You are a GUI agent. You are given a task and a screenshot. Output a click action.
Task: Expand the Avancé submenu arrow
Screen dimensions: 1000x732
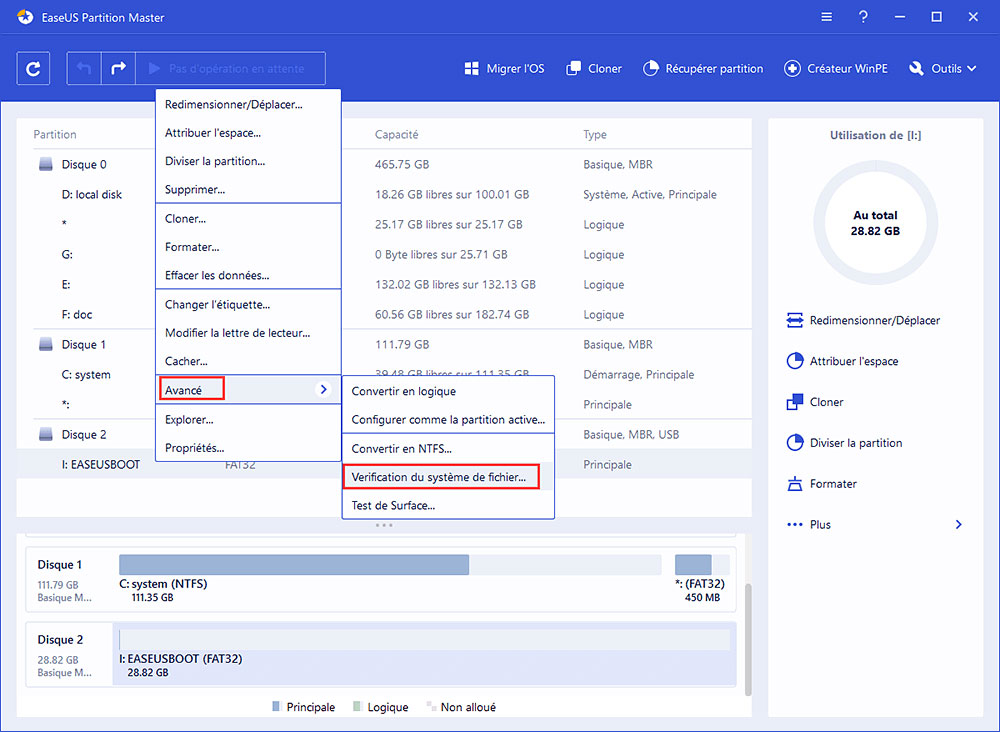(x=323, y=389)
